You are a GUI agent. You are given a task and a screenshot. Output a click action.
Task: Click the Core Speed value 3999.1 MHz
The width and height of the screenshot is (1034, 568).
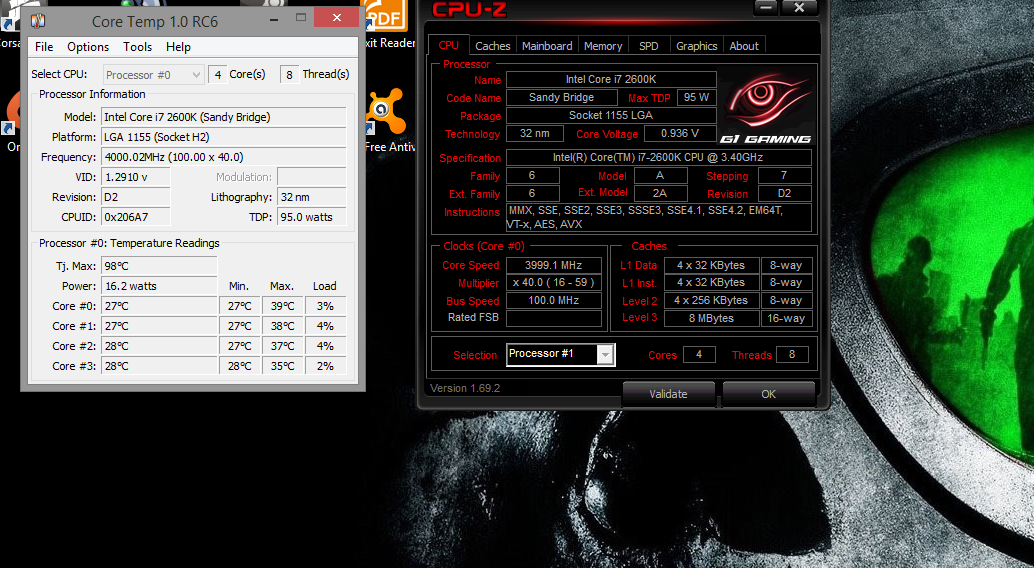coord(553,265)
